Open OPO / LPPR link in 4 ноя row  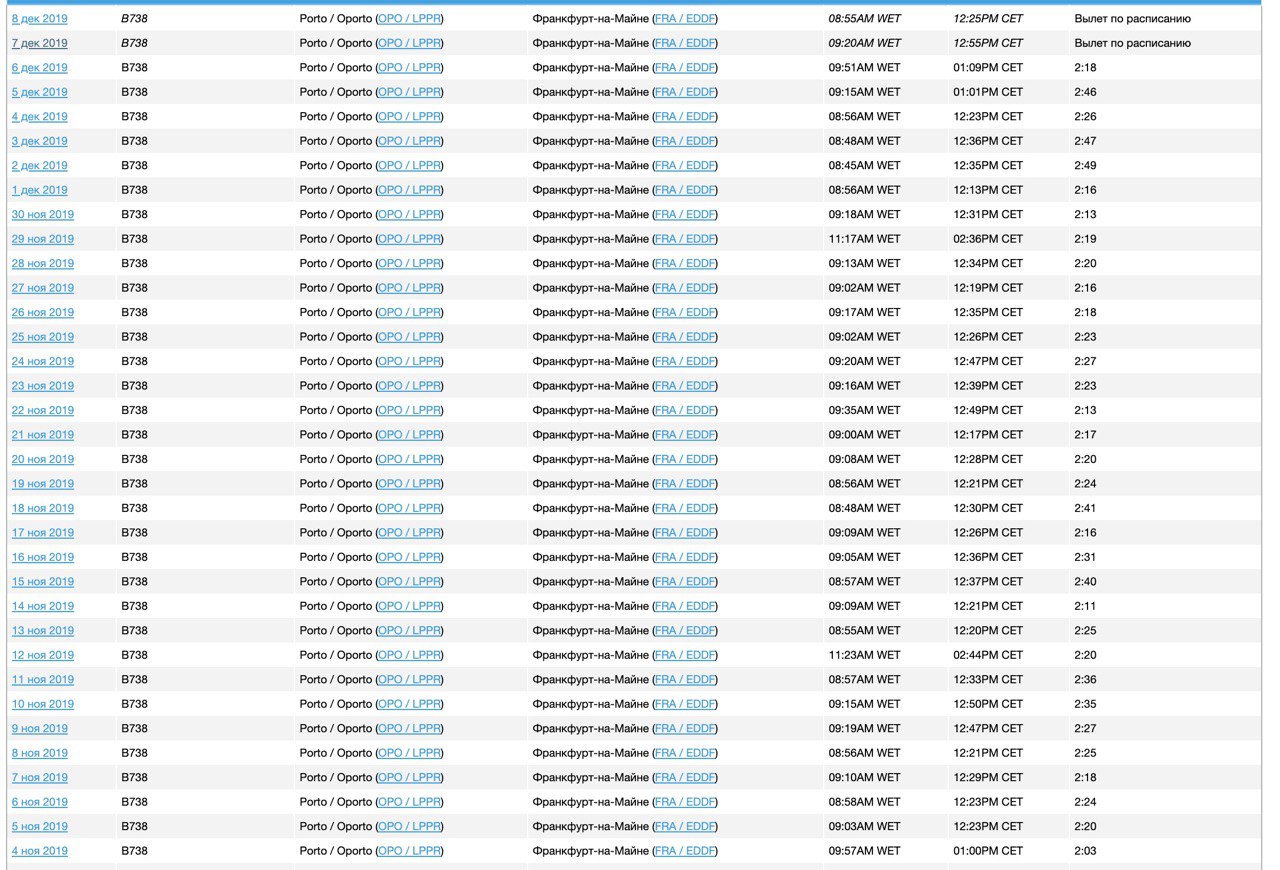click(x=409, y=852)
